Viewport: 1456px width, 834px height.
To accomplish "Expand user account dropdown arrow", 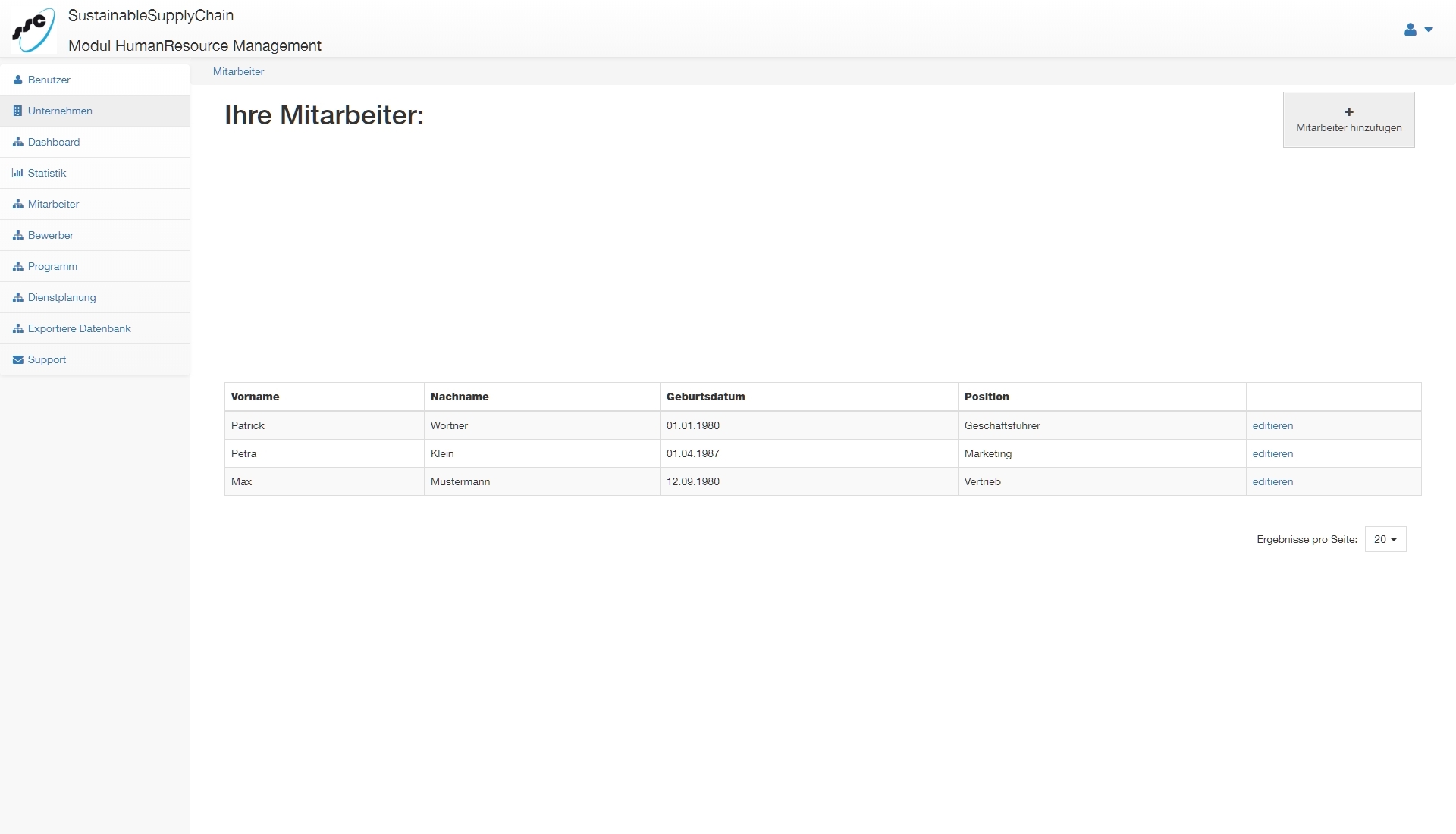I will 1429,30.
